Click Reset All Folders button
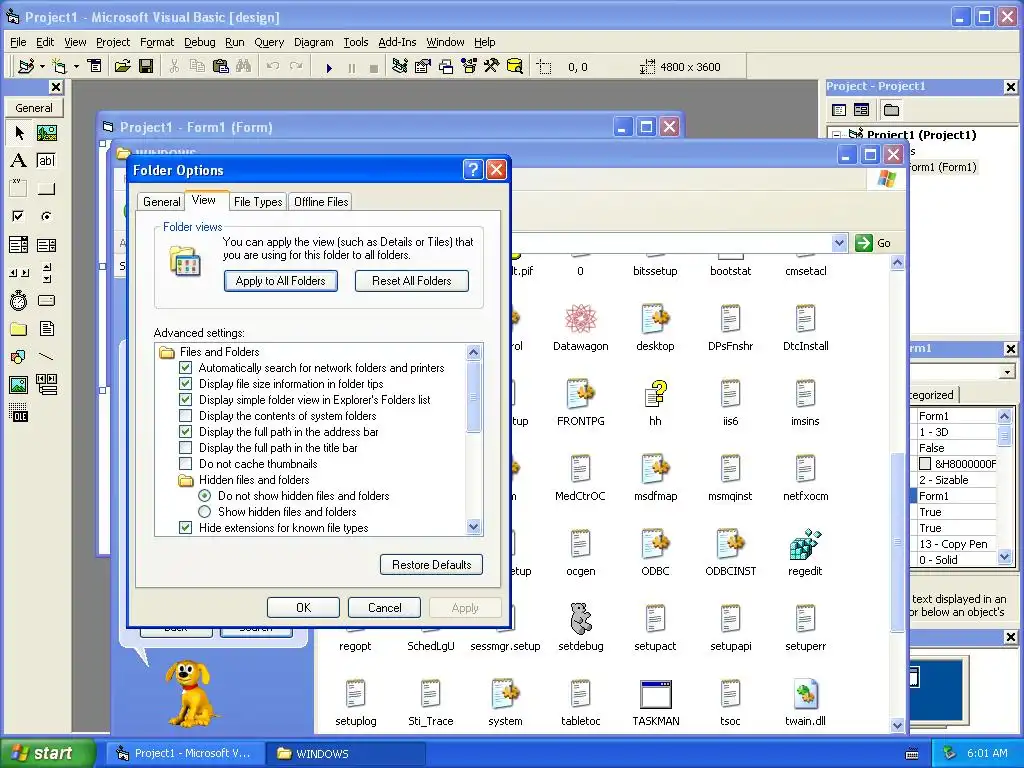 411,281
